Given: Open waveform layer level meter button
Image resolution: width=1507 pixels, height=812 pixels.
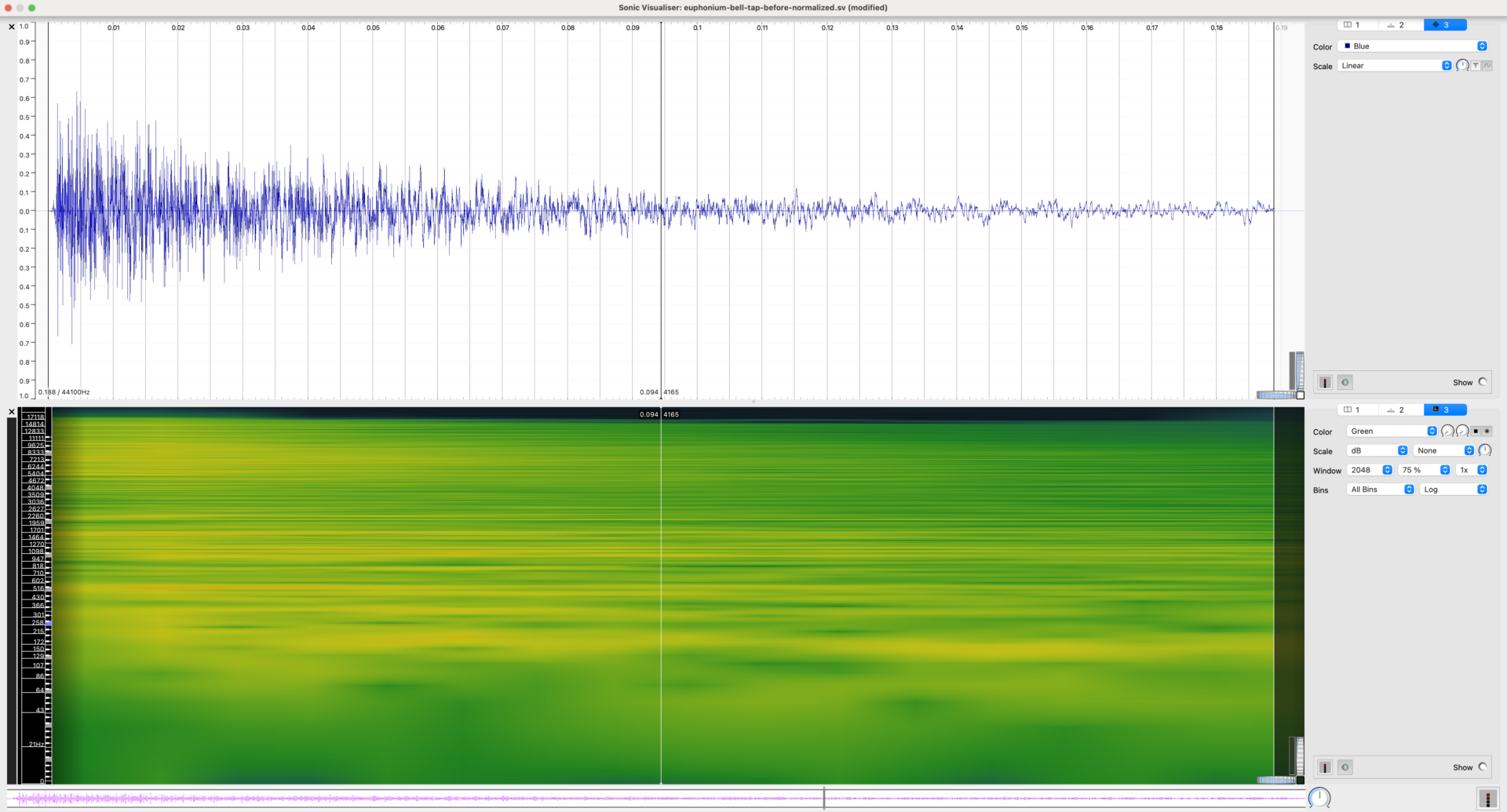Looking at the screenshot, I should tap(1325, 382).
